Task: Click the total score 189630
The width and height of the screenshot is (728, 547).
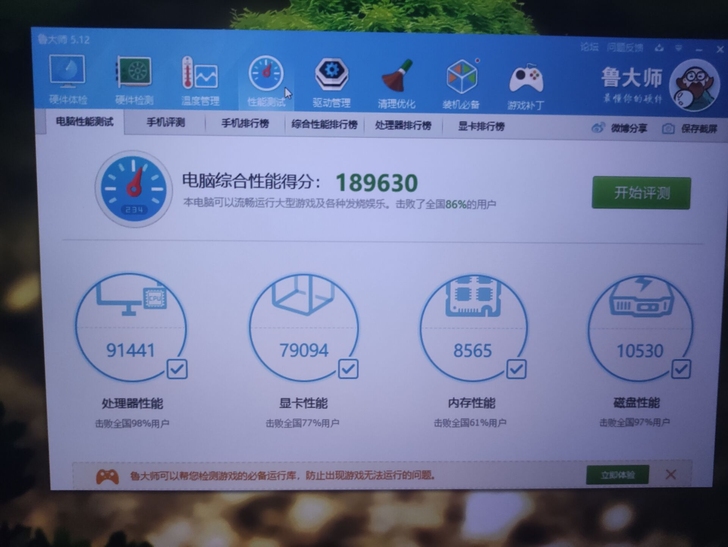Action: [x=377, y=182]
